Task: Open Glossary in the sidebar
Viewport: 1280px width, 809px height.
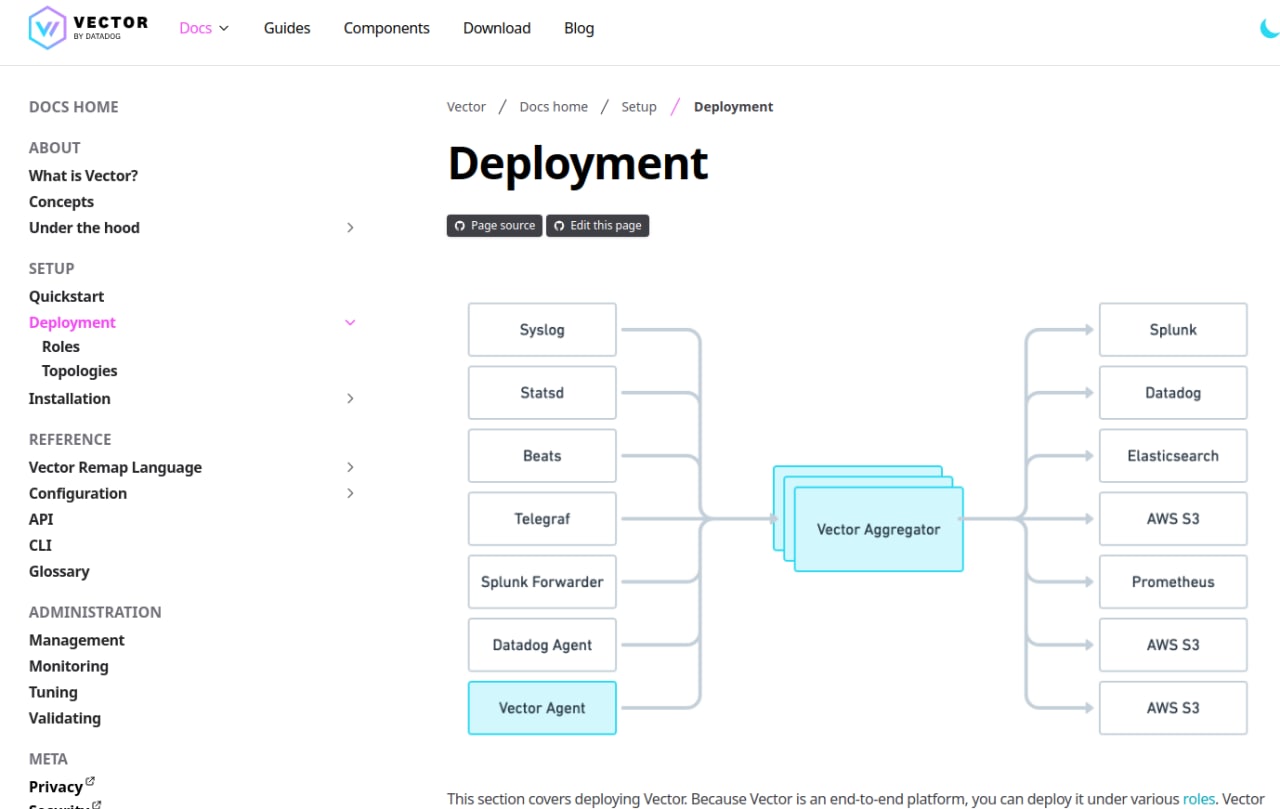Action: pyautogui.click(x=59, y=572)
